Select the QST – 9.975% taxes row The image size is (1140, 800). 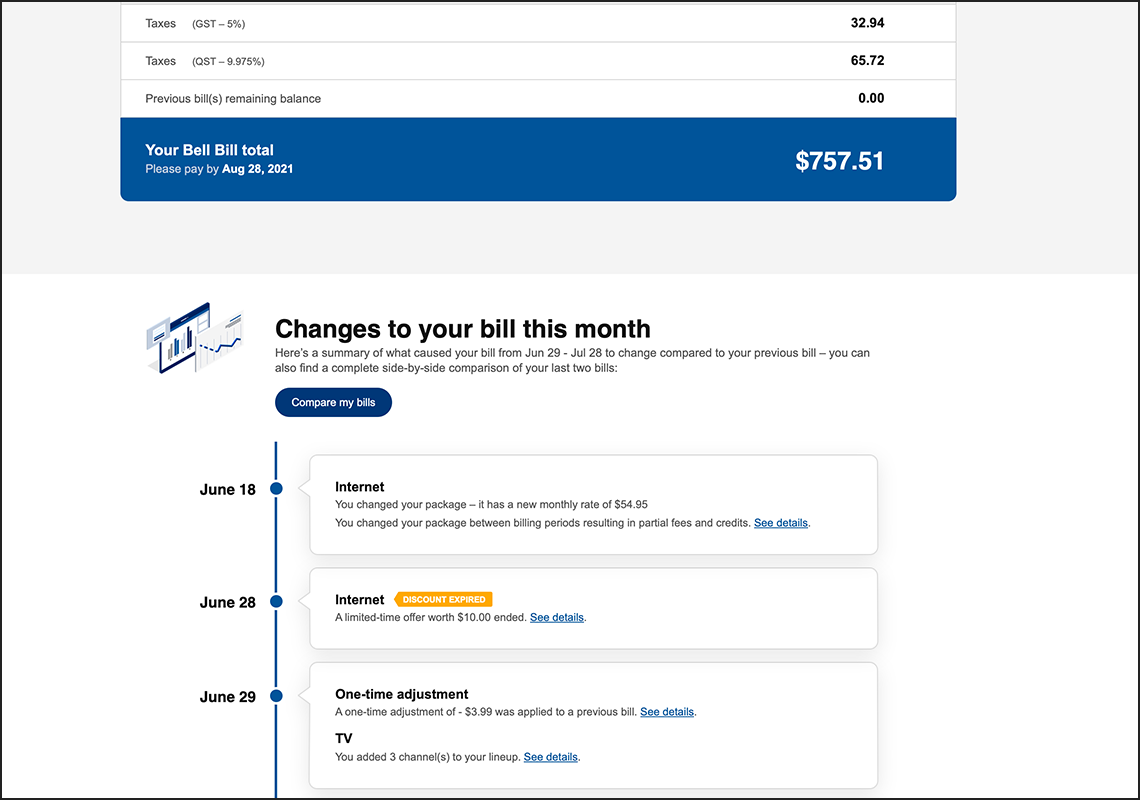pyautogui.click(x=538, y=60)
